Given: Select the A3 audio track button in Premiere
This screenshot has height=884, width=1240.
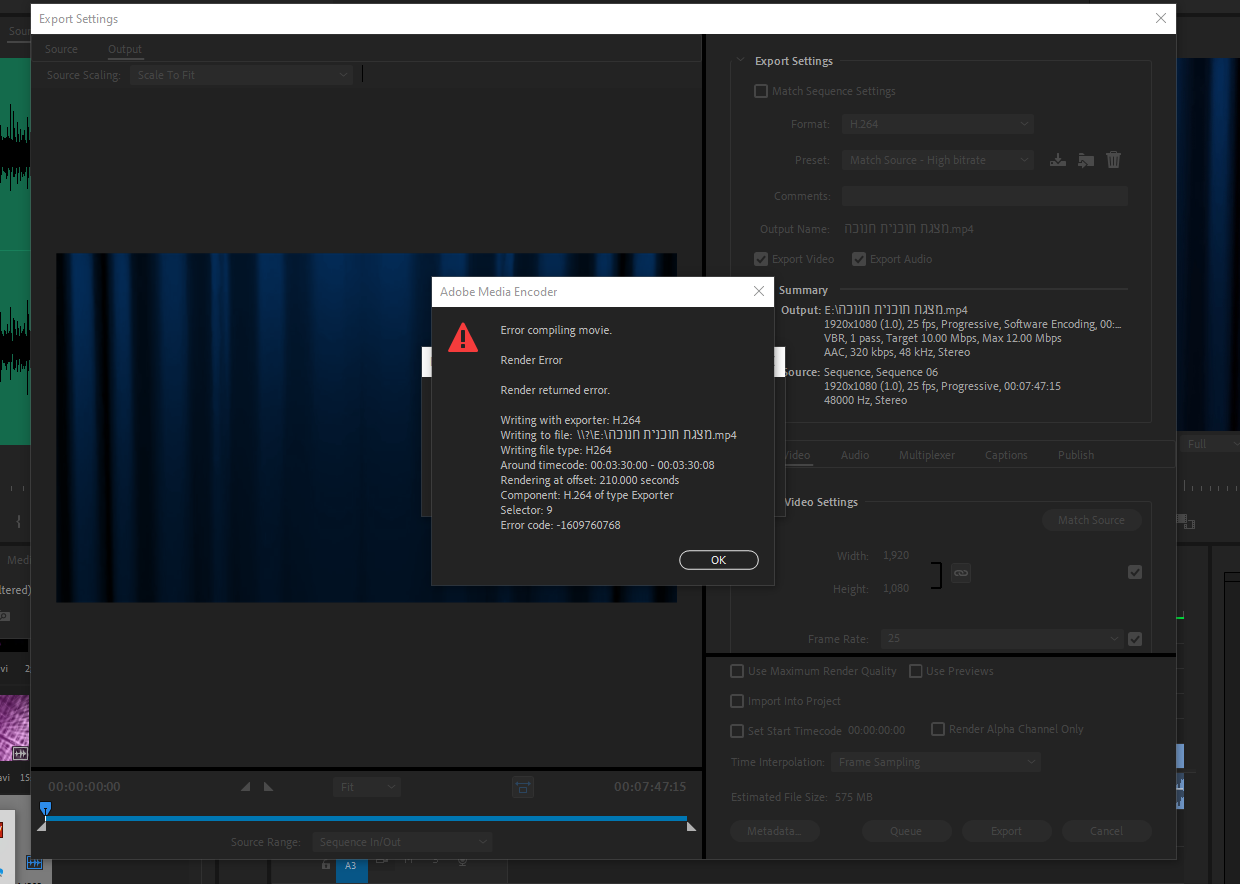Looking at the screenshot, I should [x=350, y=866].
